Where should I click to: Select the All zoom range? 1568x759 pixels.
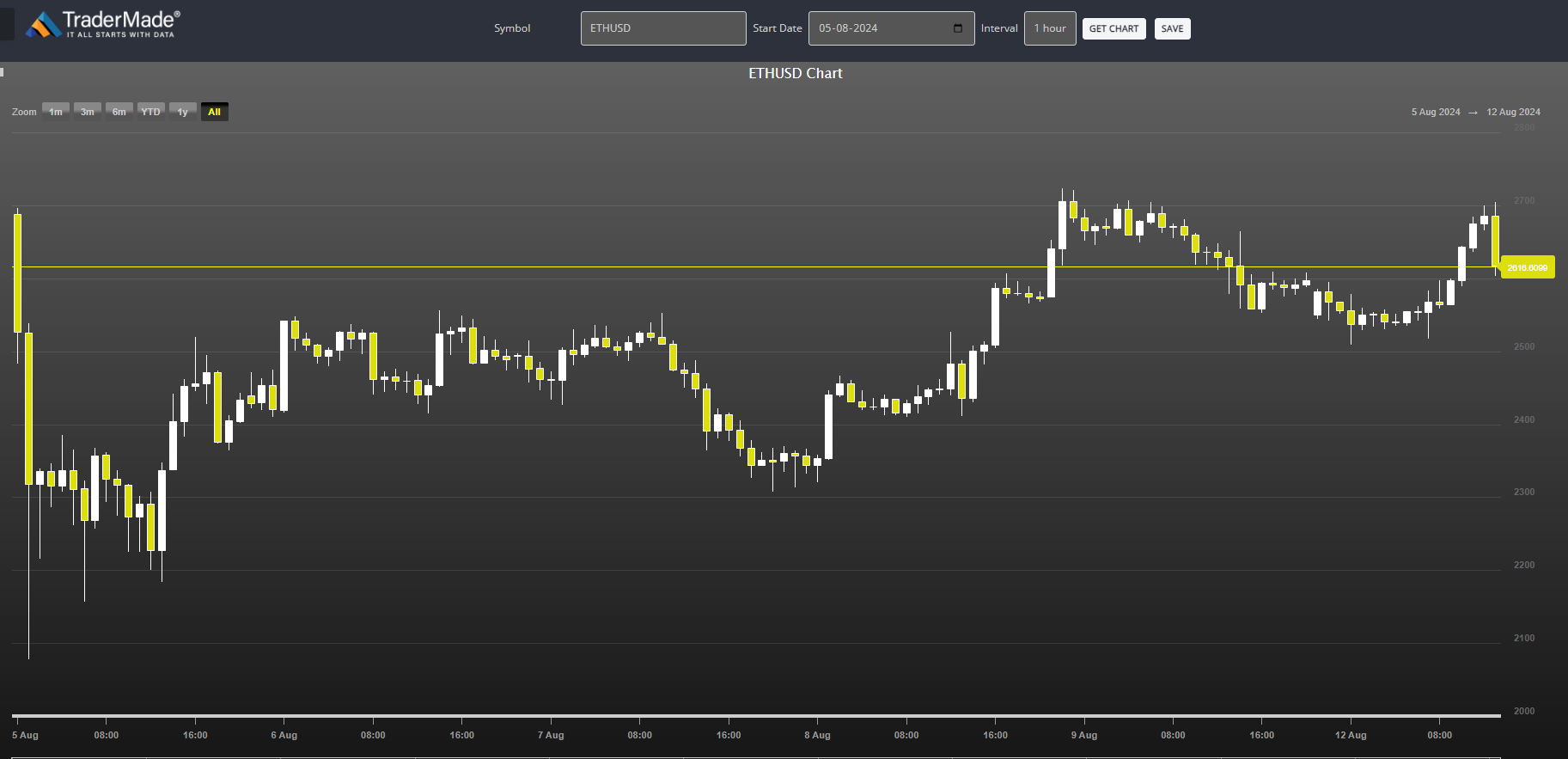tap(215, 112)
